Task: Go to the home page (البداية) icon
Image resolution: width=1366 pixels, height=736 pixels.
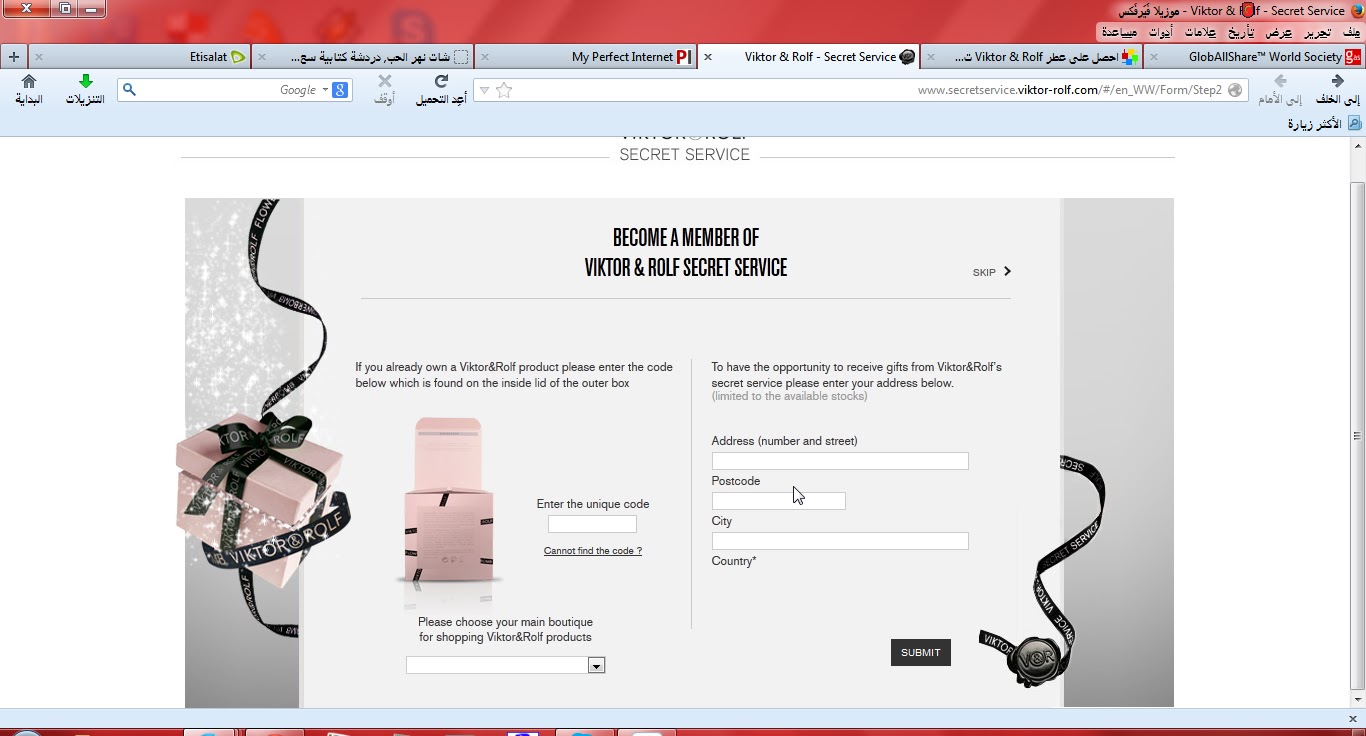Action: (x=29, y=81)
